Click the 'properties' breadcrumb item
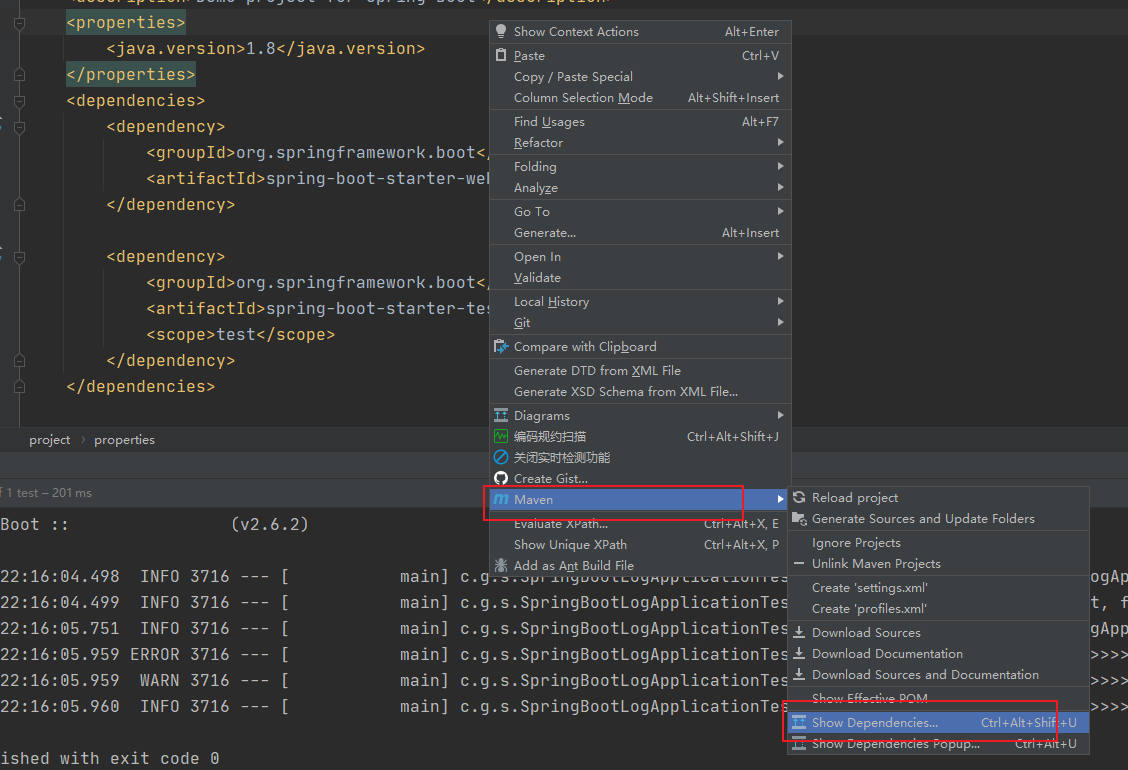This screenshot has height=770, width=1128. 124,440
